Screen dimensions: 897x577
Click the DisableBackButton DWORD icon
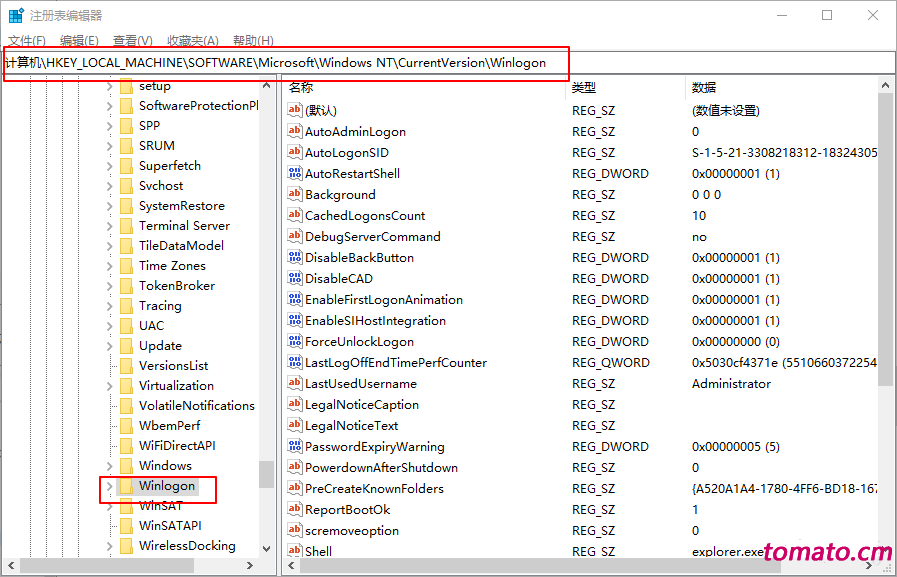(295, 257)
